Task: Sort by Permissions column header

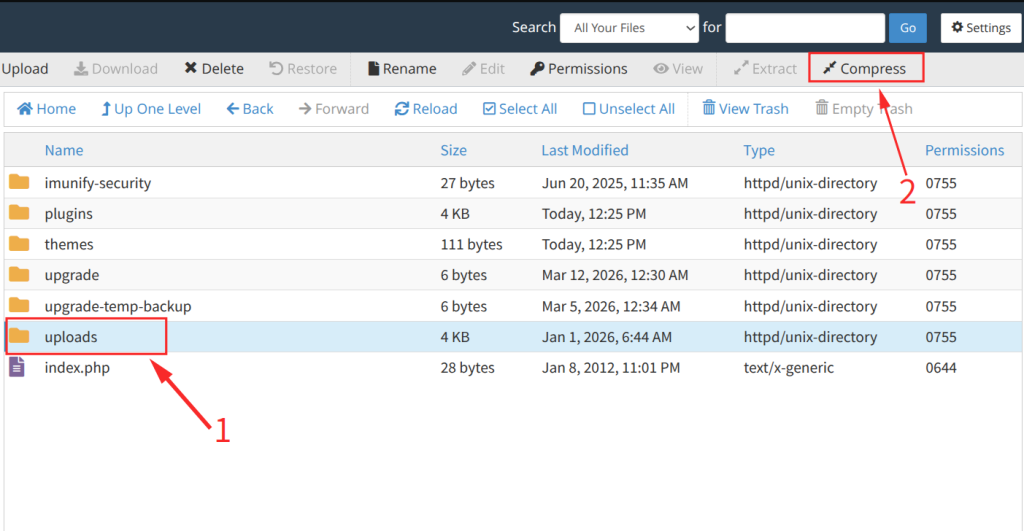Action: [964, 150]
